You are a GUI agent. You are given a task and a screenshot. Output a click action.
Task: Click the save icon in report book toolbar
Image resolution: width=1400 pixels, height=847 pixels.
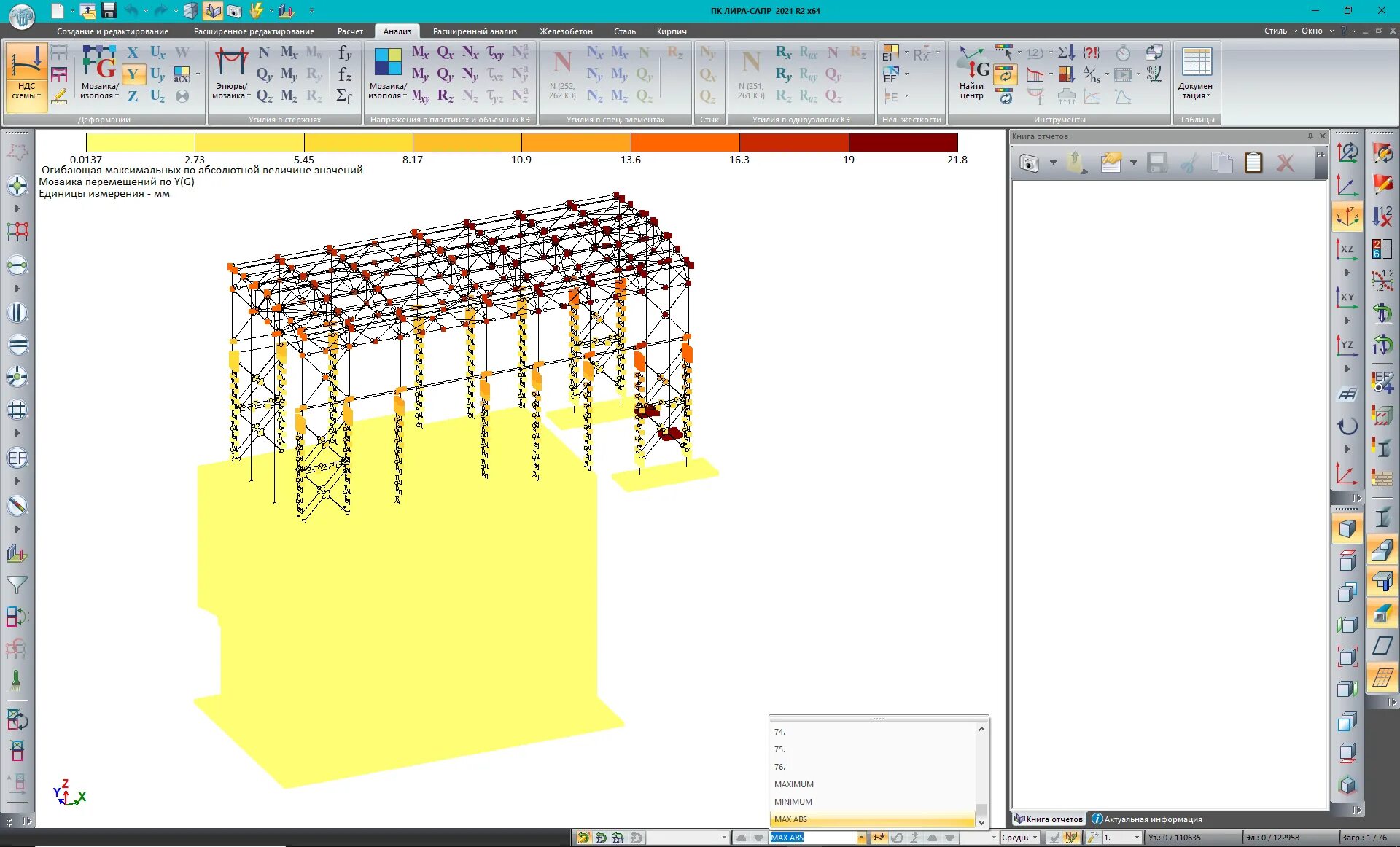(x=1157, y=163)
